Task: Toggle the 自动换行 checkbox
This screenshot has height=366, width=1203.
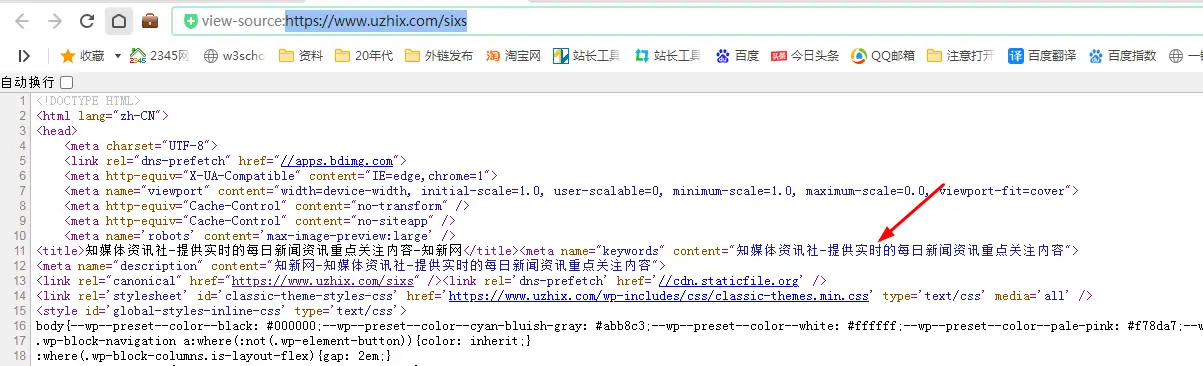Action: 67,82
